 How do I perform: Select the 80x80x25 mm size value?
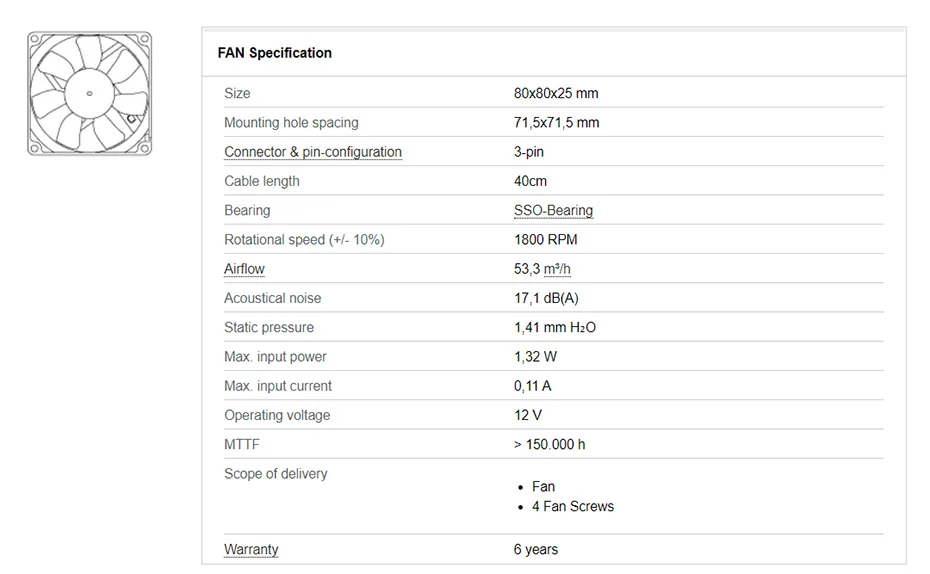[x=556, y=94]
